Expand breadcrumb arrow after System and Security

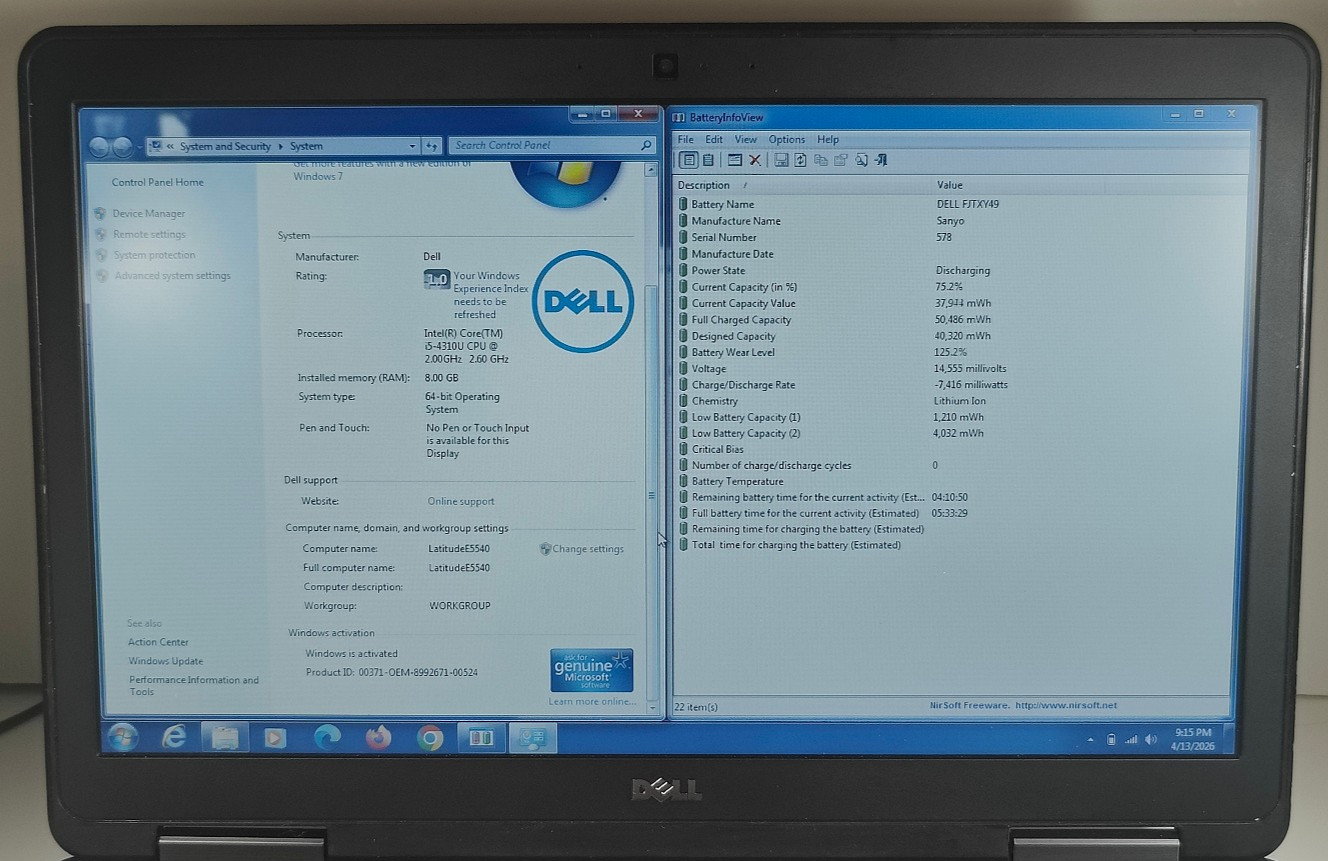click(x=281, y=146)
